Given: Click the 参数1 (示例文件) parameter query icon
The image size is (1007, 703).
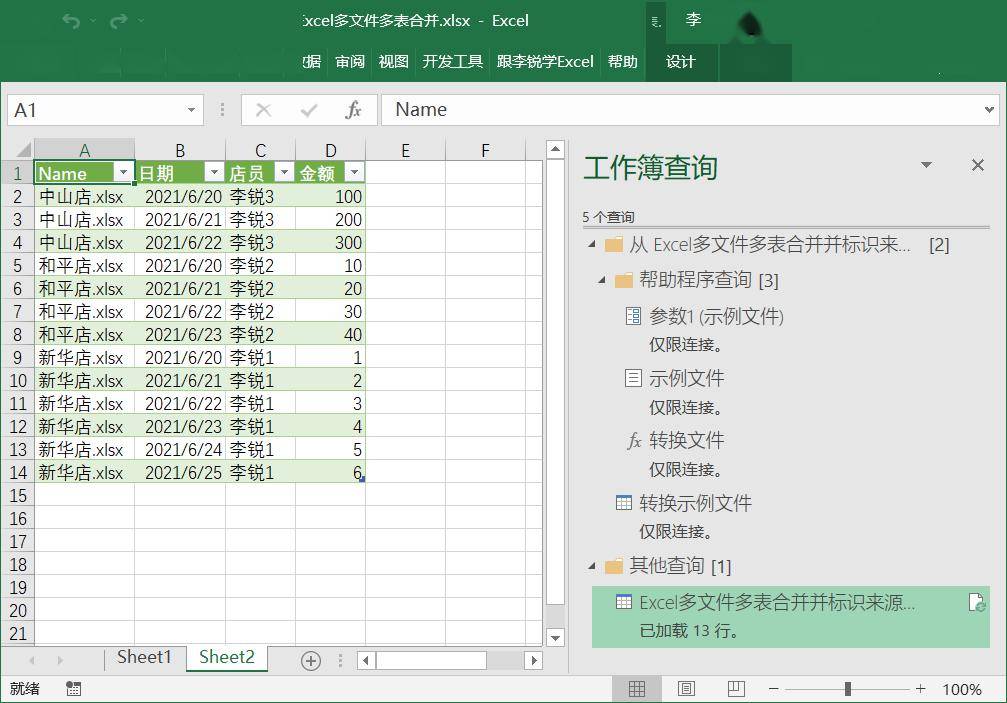Looking at the screenshot, I should pyautogui.click(x=633, y=316).
